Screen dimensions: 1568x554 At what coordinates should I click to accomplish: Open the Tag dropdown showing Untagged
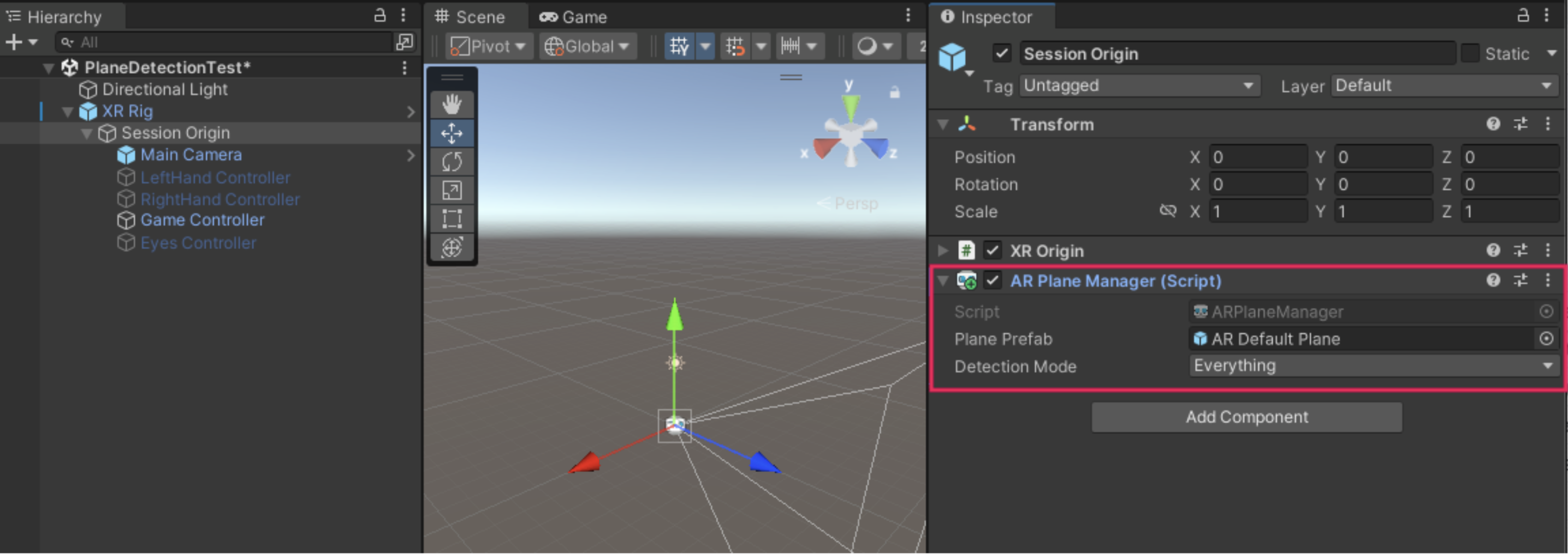(1138, 85)
